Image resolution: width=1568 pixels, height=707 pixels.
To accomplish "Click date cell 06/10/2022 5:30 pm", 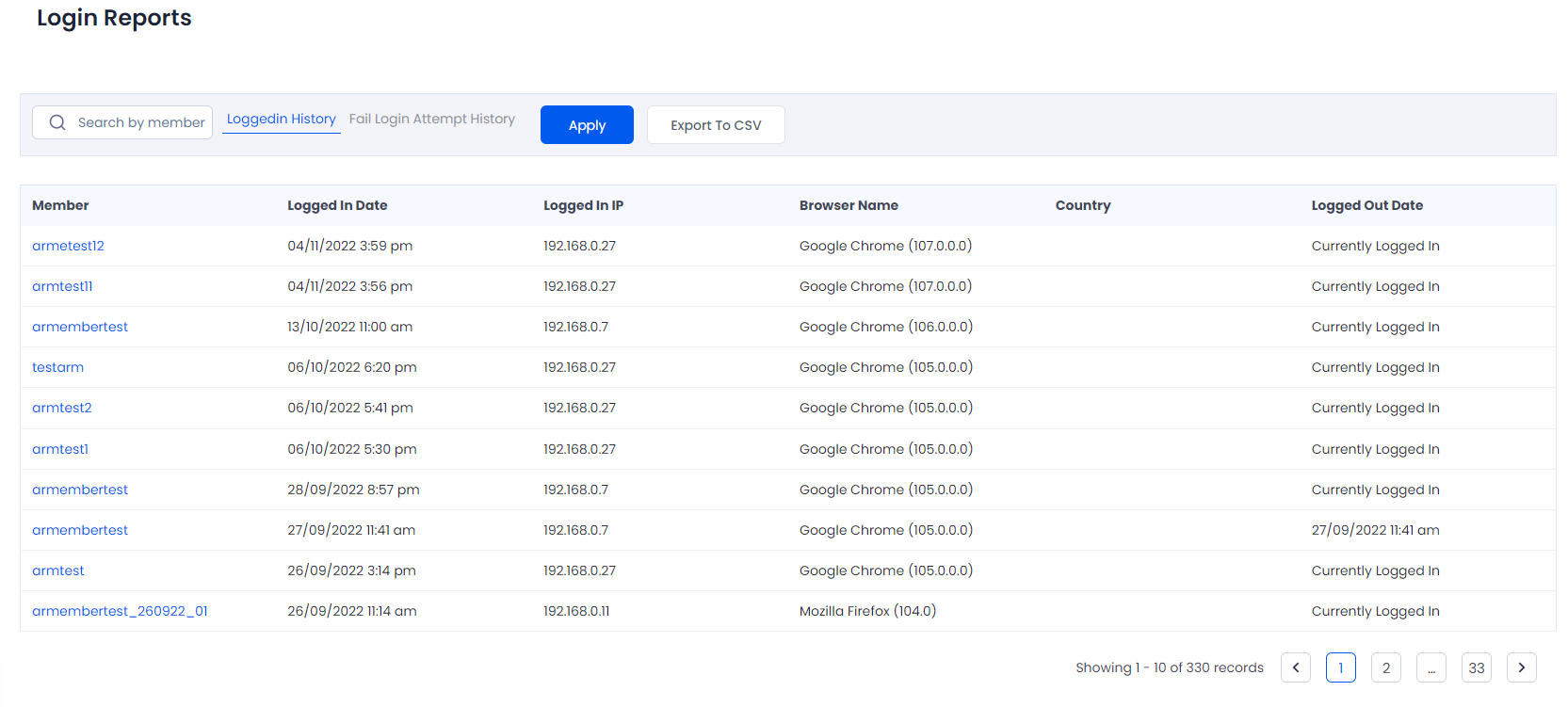I will (352, 449).
